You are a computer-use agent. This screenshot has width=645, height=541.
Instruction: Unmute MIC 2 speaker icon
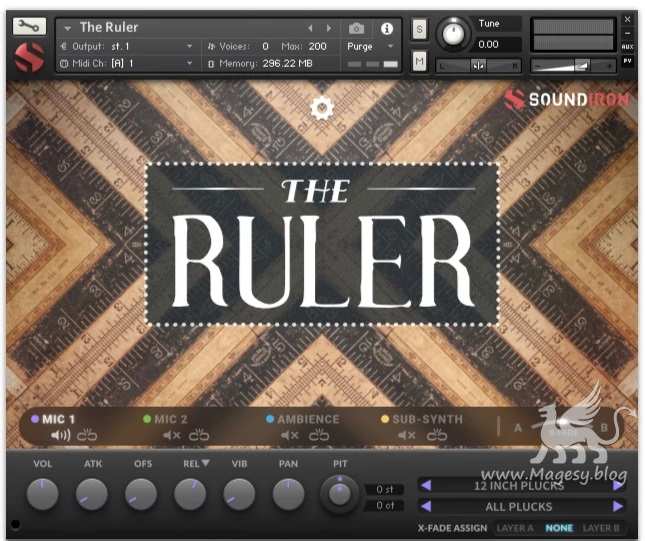click(172, 435)
